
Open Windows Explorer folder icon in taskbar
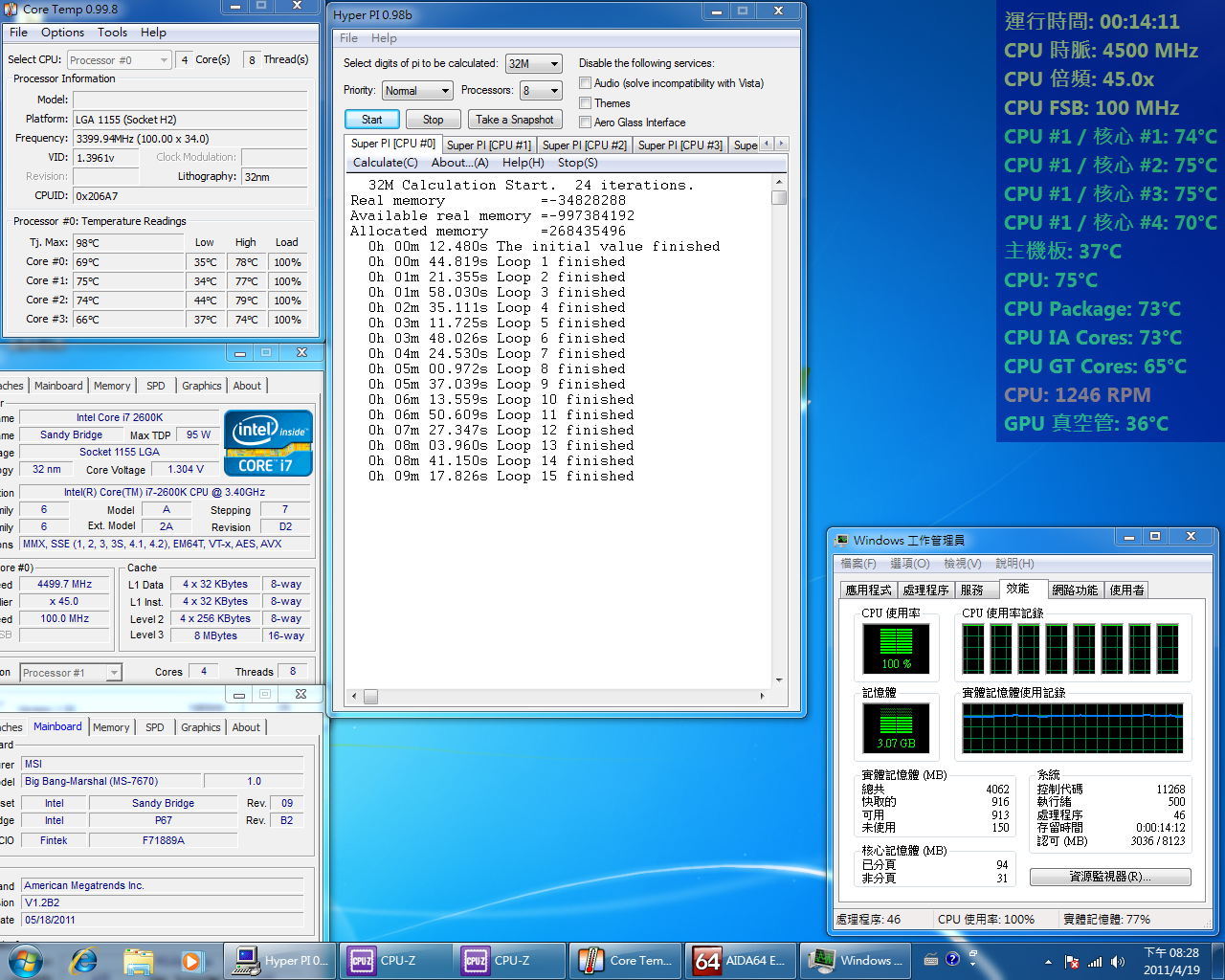click(x=138, y=960)
